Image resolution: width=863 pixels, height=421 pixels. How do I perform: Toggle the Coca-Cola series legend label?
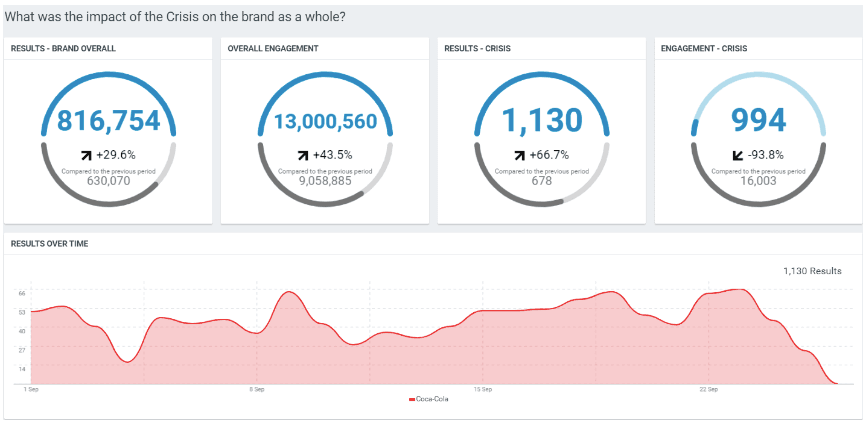[x=432, y=400]
